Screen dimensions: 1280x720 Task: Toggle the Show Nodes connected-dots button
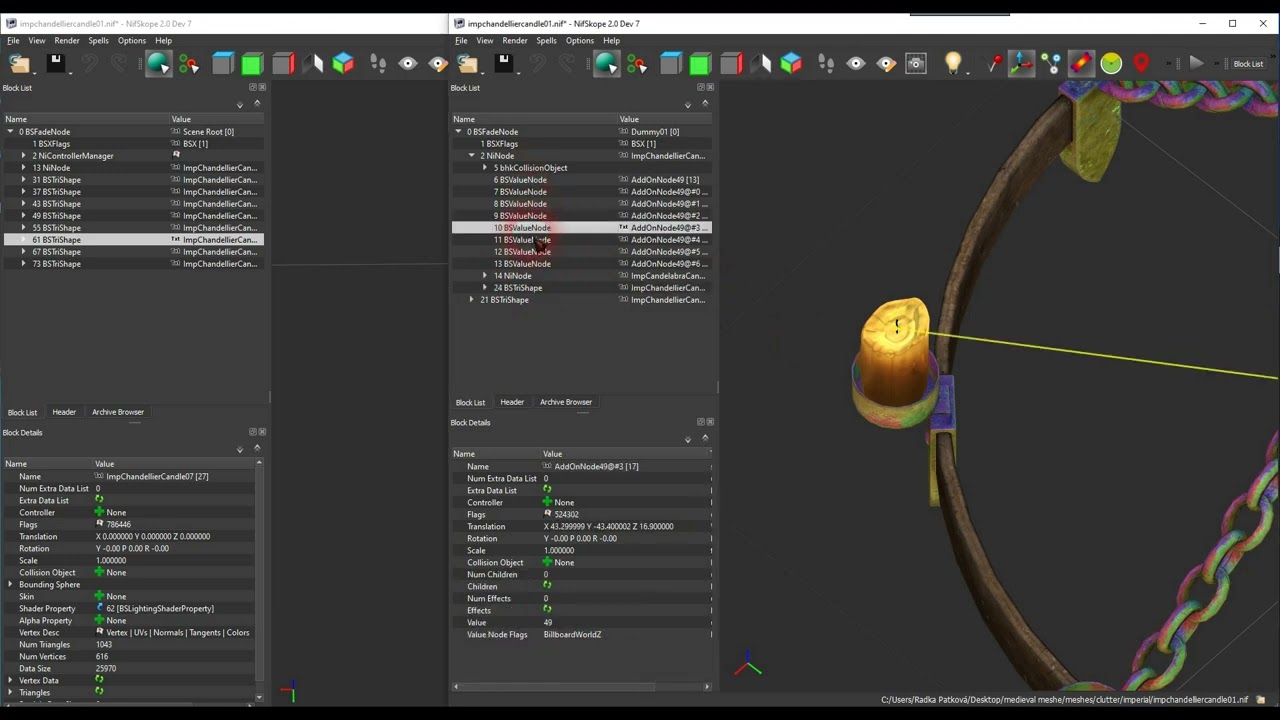tap(1051, 64)
